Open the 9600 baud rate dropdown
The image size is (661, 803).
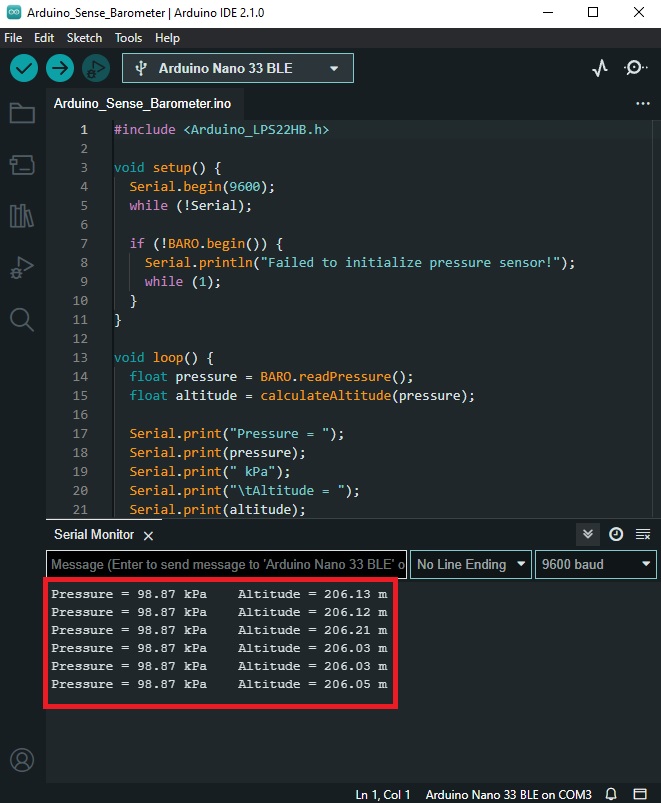coord(595,564)
